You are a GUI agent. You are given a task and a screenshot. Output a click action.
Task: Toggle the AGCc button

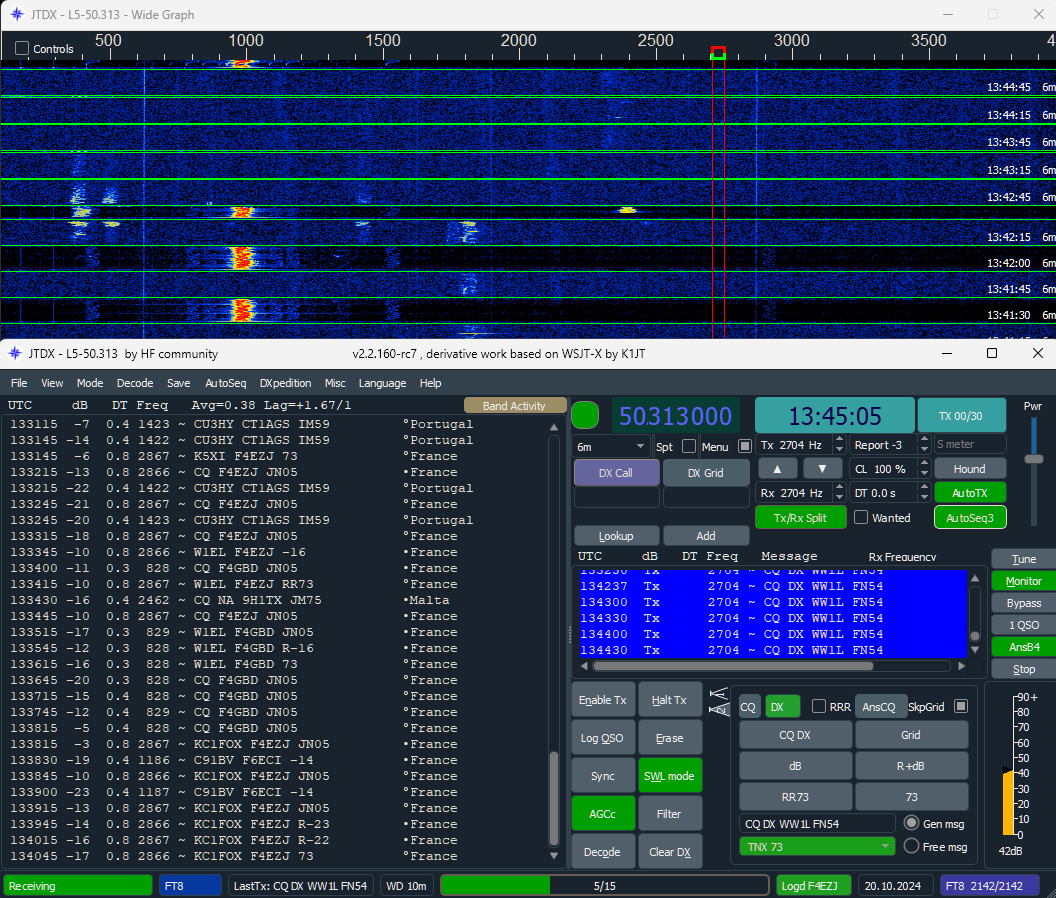pyautogui.click(x=603, y=813)
